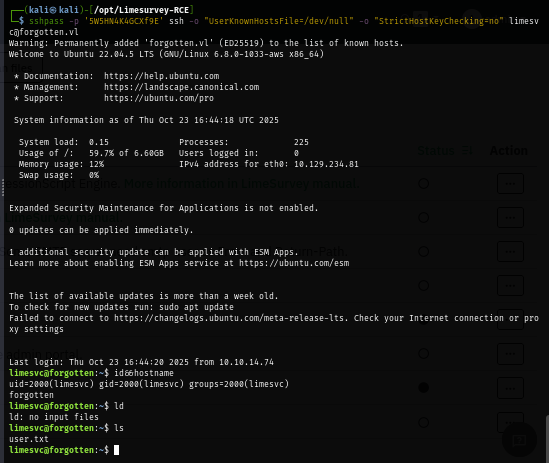Click the 'System information as of' line
The height and width of the screenshot is (463, 549).
point(146,120)
